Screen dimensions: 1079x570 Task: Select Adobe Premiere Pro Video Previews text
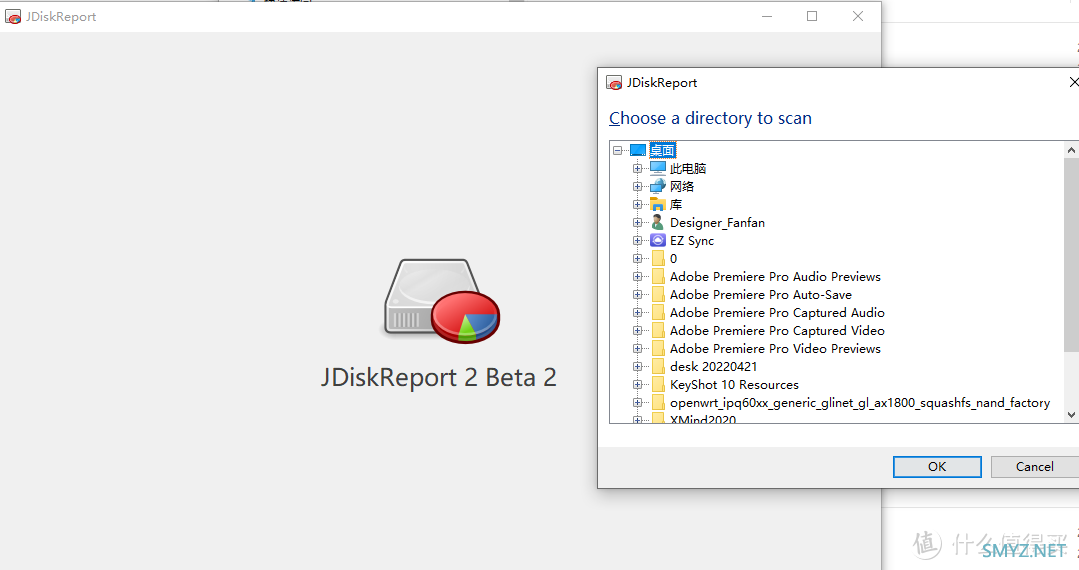[x=775, y=348]
